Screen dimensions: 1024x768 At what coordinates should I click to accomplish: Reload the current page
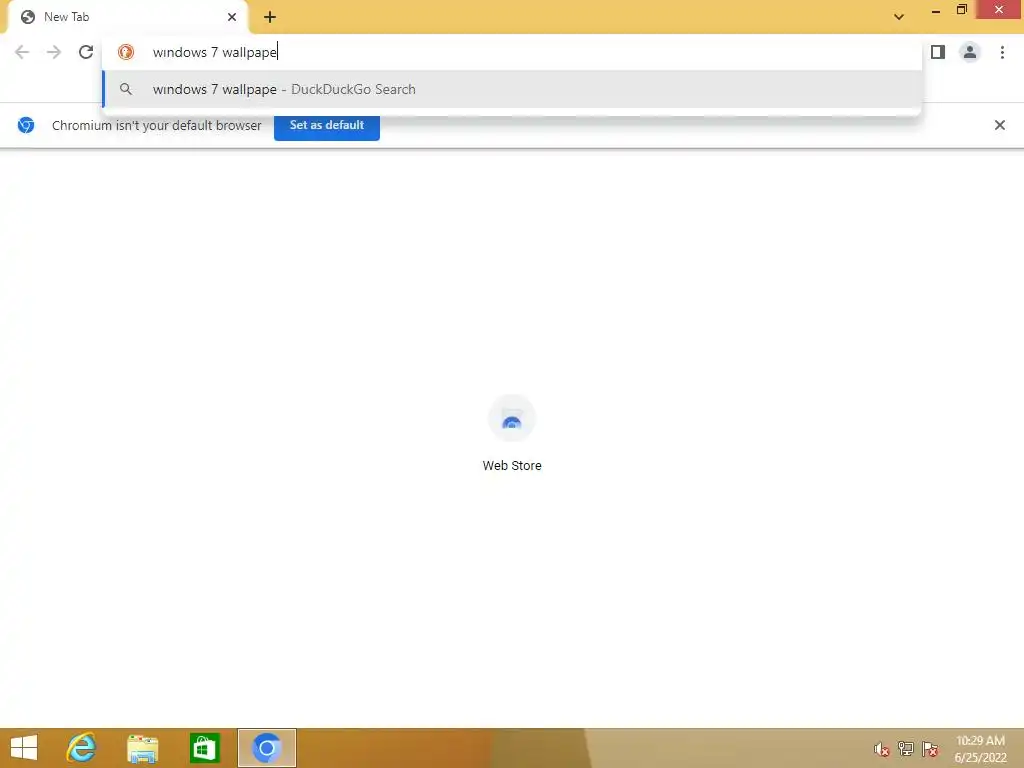coord(86,52)
